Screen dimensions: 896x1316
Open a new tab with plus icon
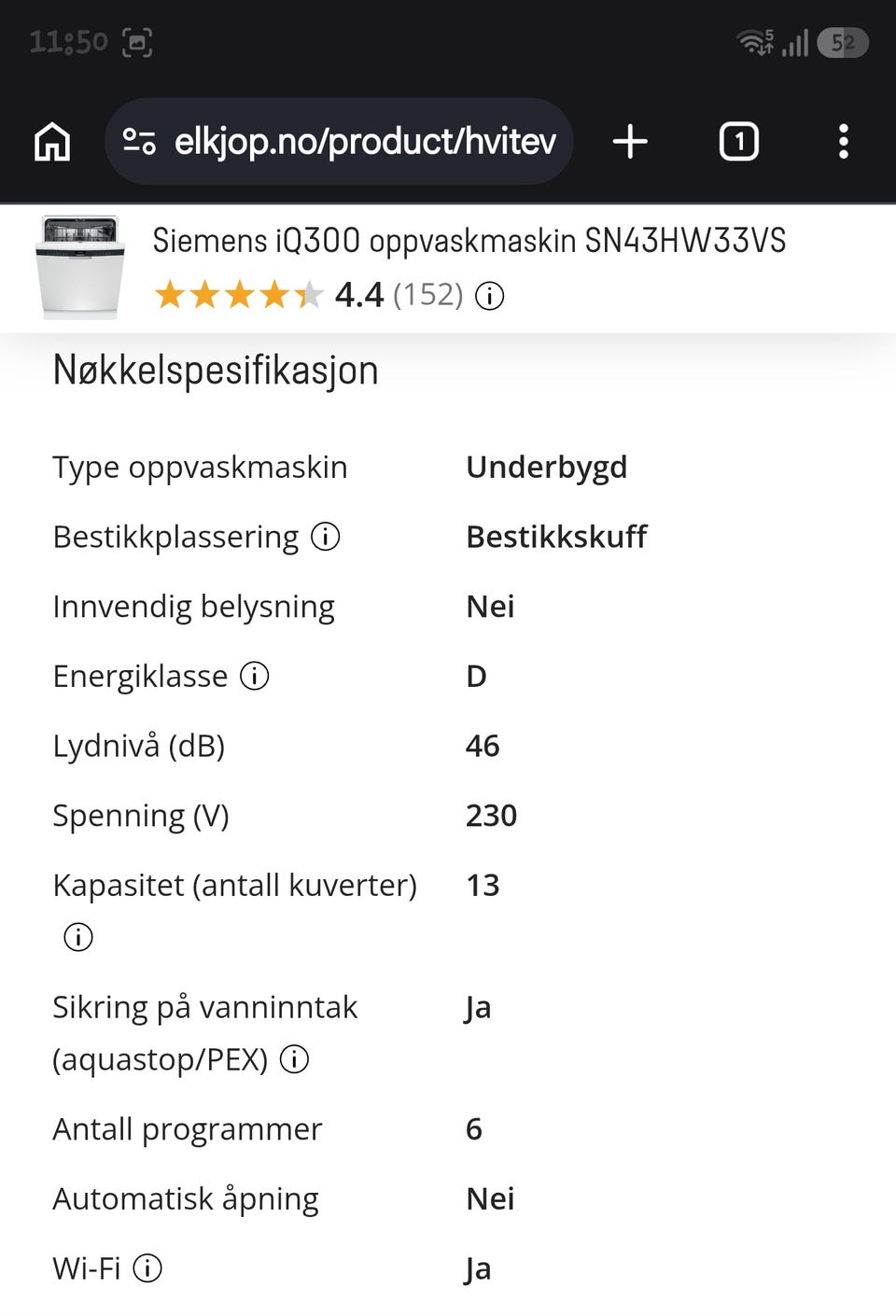click(630, 142)
